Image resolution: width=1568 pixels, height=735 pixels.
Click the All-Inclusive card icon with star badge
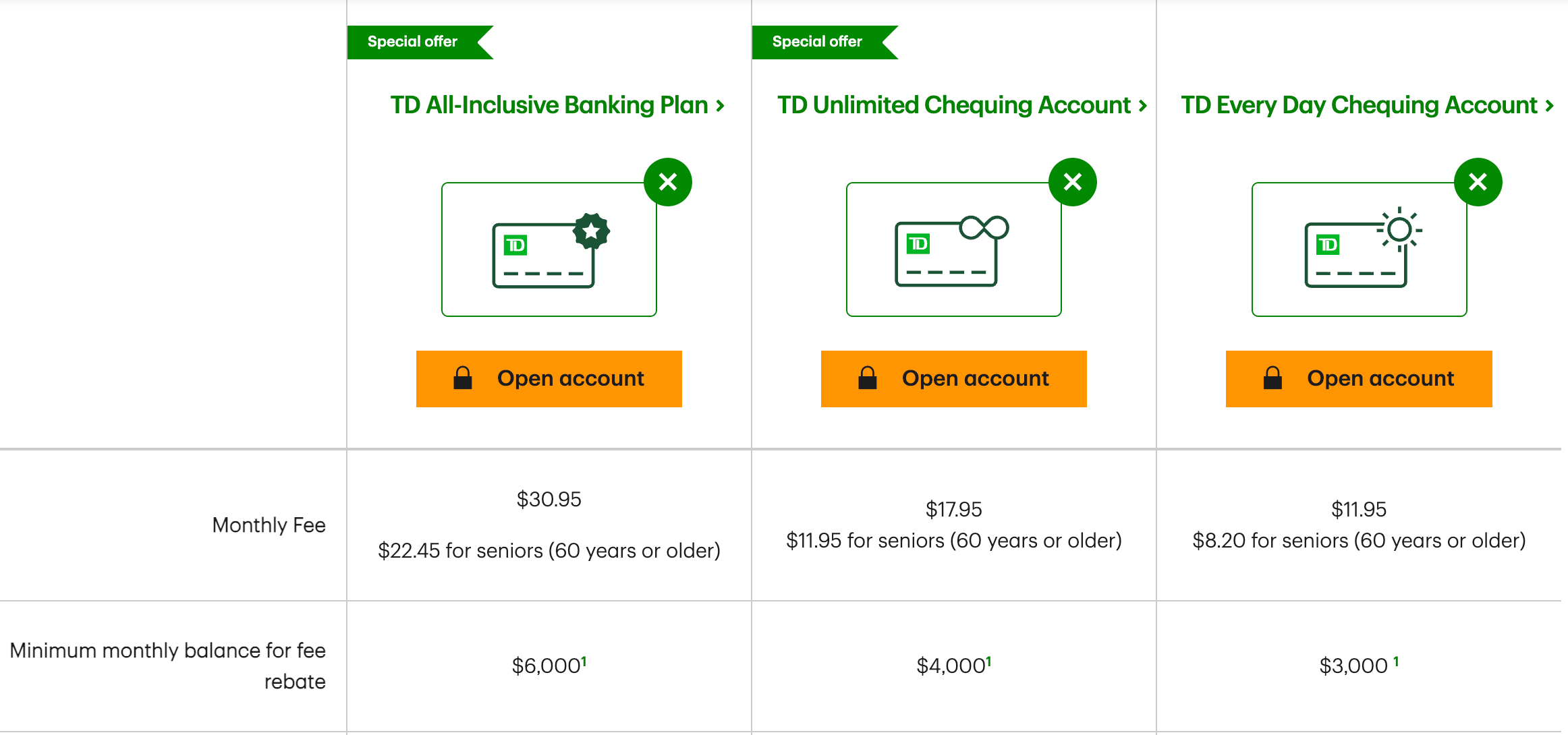pos(551,250)
